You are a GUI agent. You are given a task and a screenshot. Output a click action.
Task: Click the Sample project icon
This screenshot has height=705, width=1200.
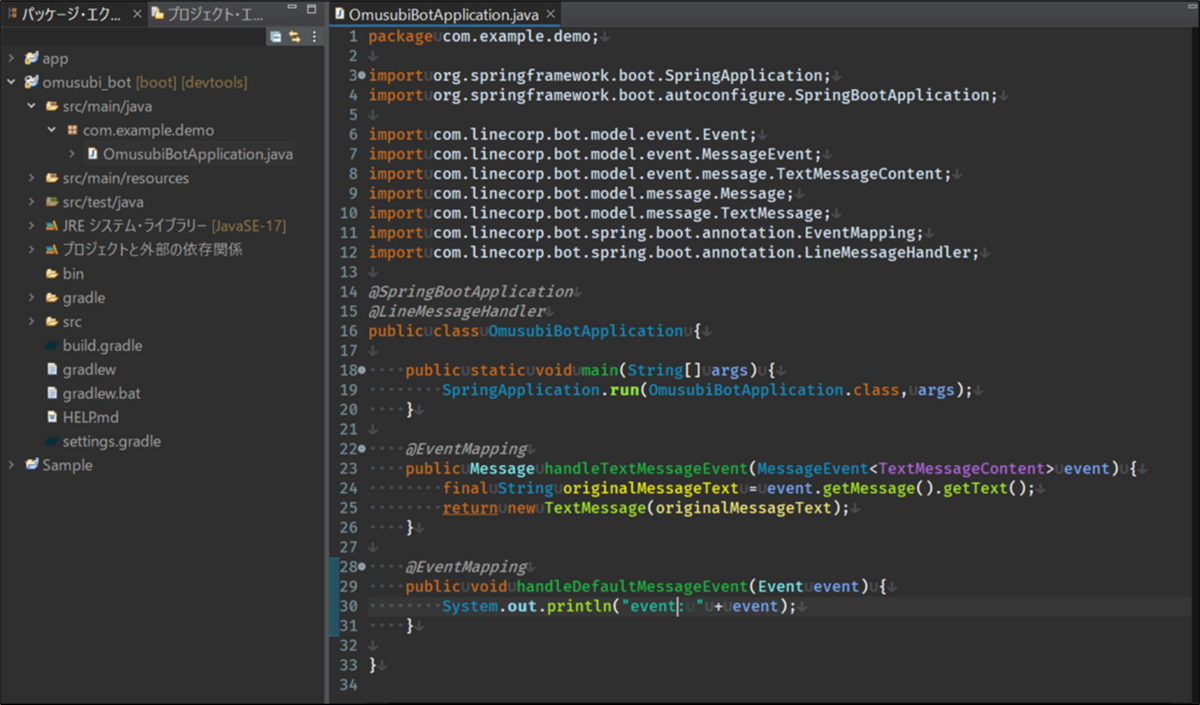[x=32, y=465]
